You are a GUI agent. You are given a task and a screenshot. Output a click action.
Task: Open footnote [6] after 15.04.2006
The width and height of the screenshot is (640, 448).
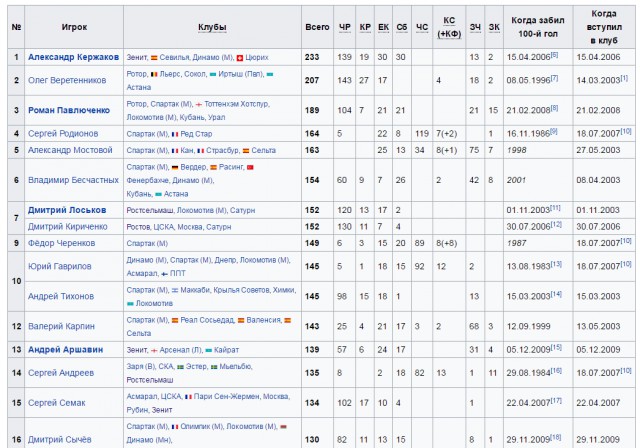click(x=554, y=55)
